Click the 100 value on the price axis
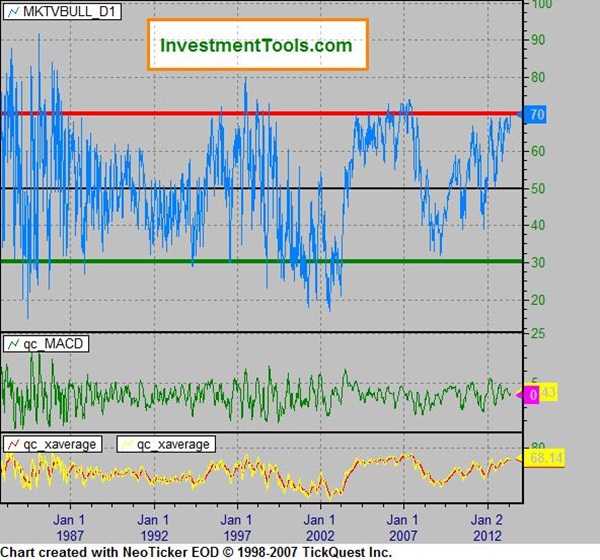The height and width of the screenshot is (560, 600). [543, 6]
